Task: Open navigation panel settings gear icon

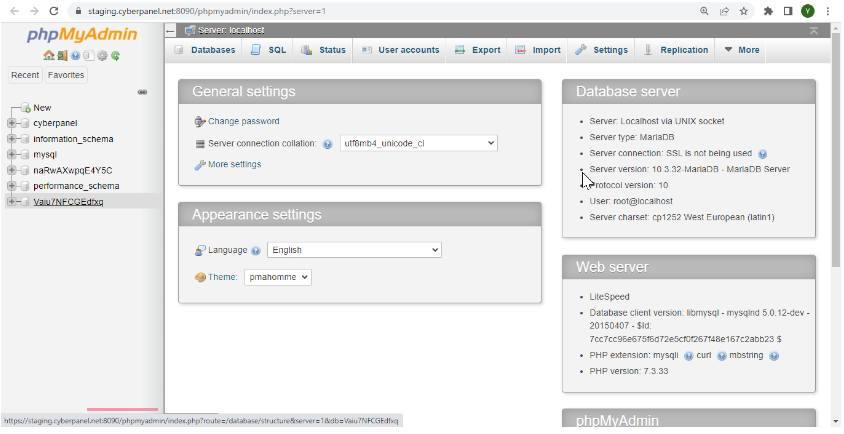Action: [x=102, y=55]
